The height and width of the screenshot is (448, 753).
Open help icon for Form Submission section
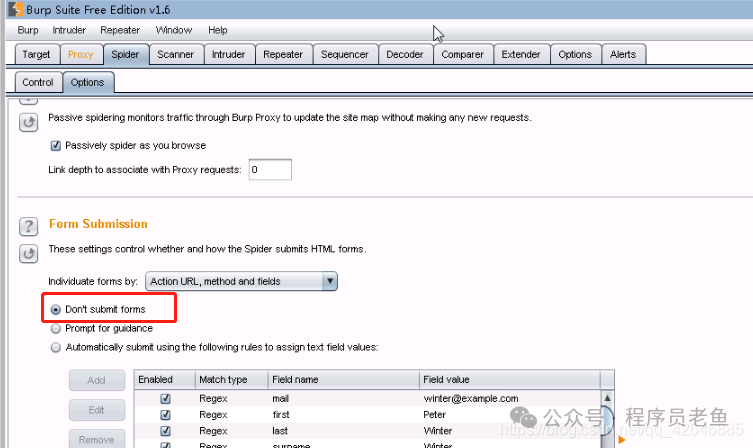(x=28, y=226)
